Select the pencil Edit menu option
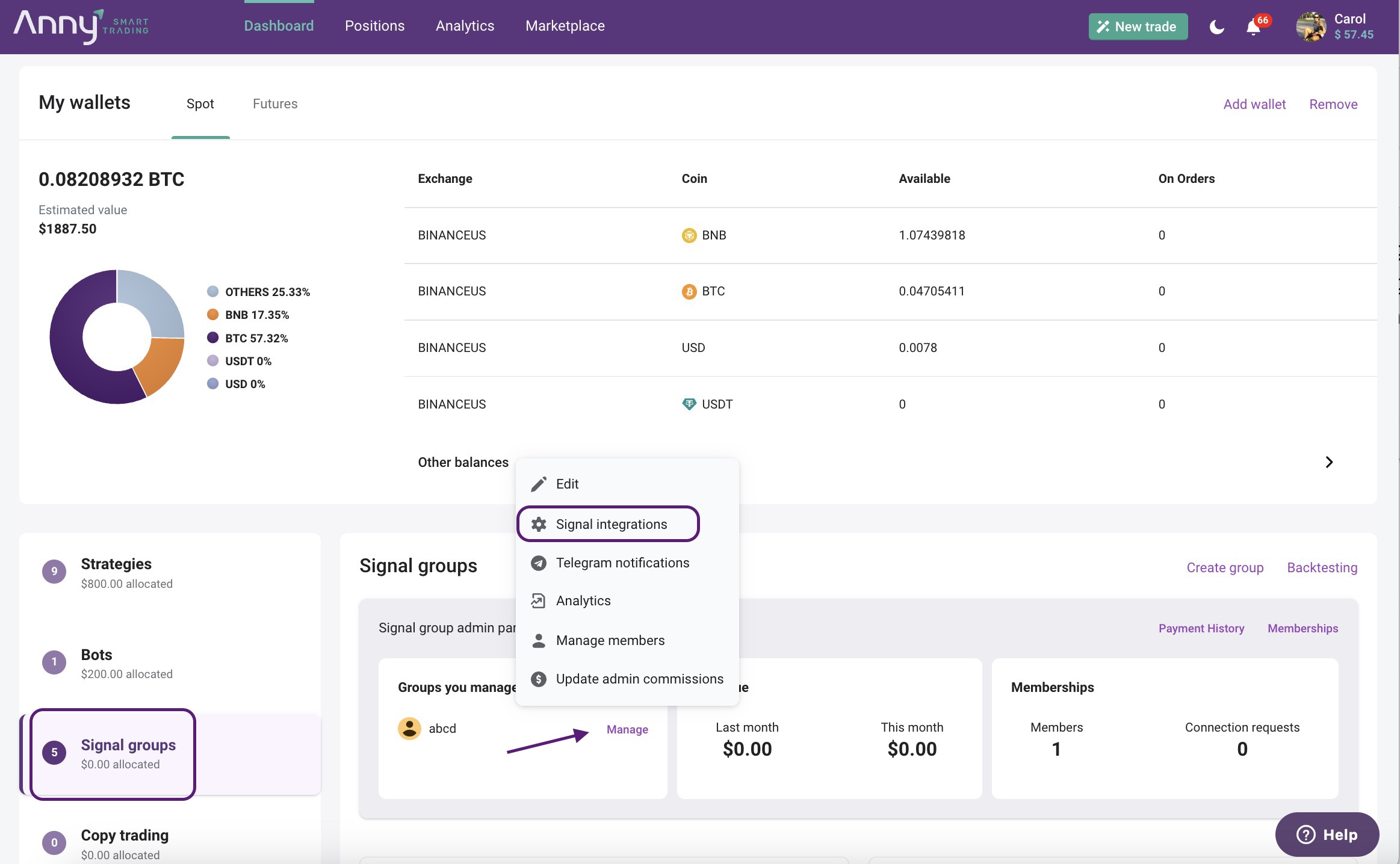Screen dimensions: 1400x864 tap(566, 484)
